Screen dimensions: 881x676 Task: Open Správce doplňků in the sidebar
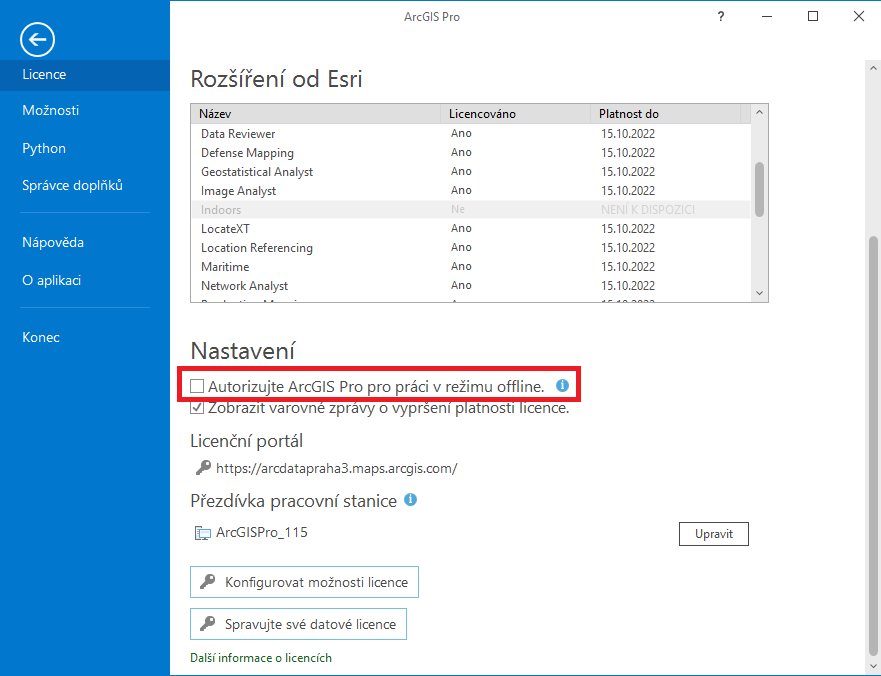[x=72, y=185]
